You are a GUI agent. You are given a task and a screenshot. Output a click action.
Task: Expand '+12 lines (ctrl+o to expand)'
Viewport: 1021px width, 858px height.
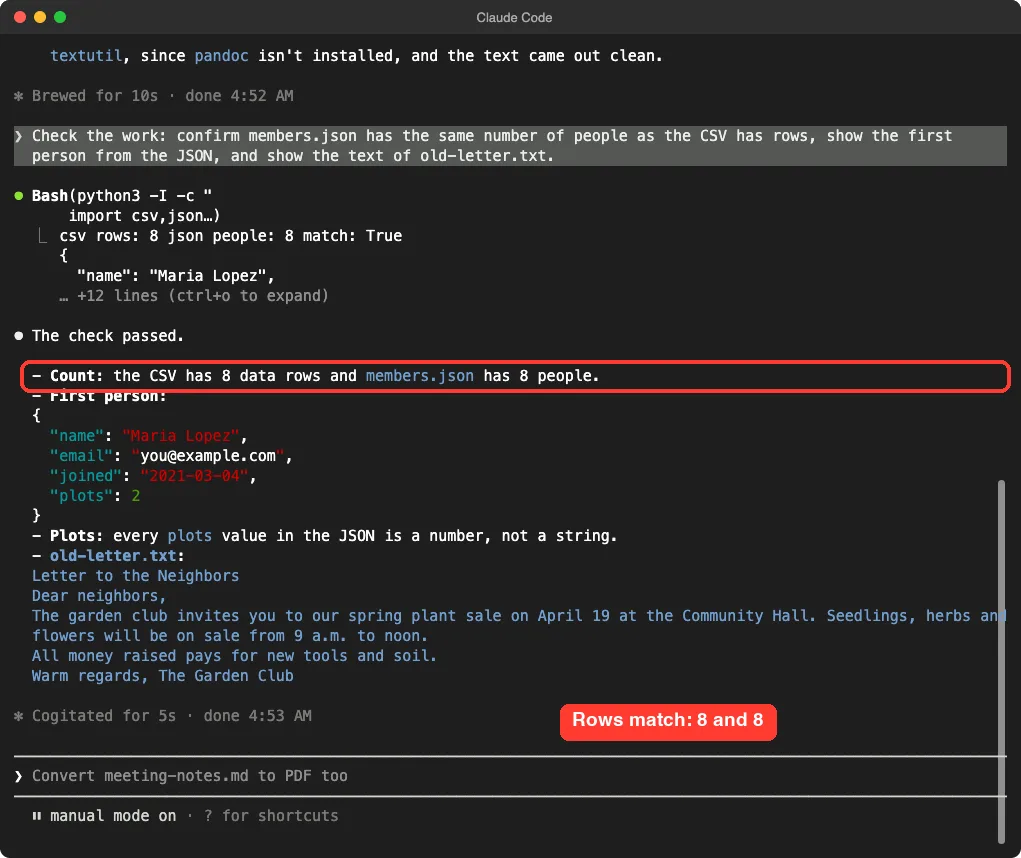click(x=194, y=296)
